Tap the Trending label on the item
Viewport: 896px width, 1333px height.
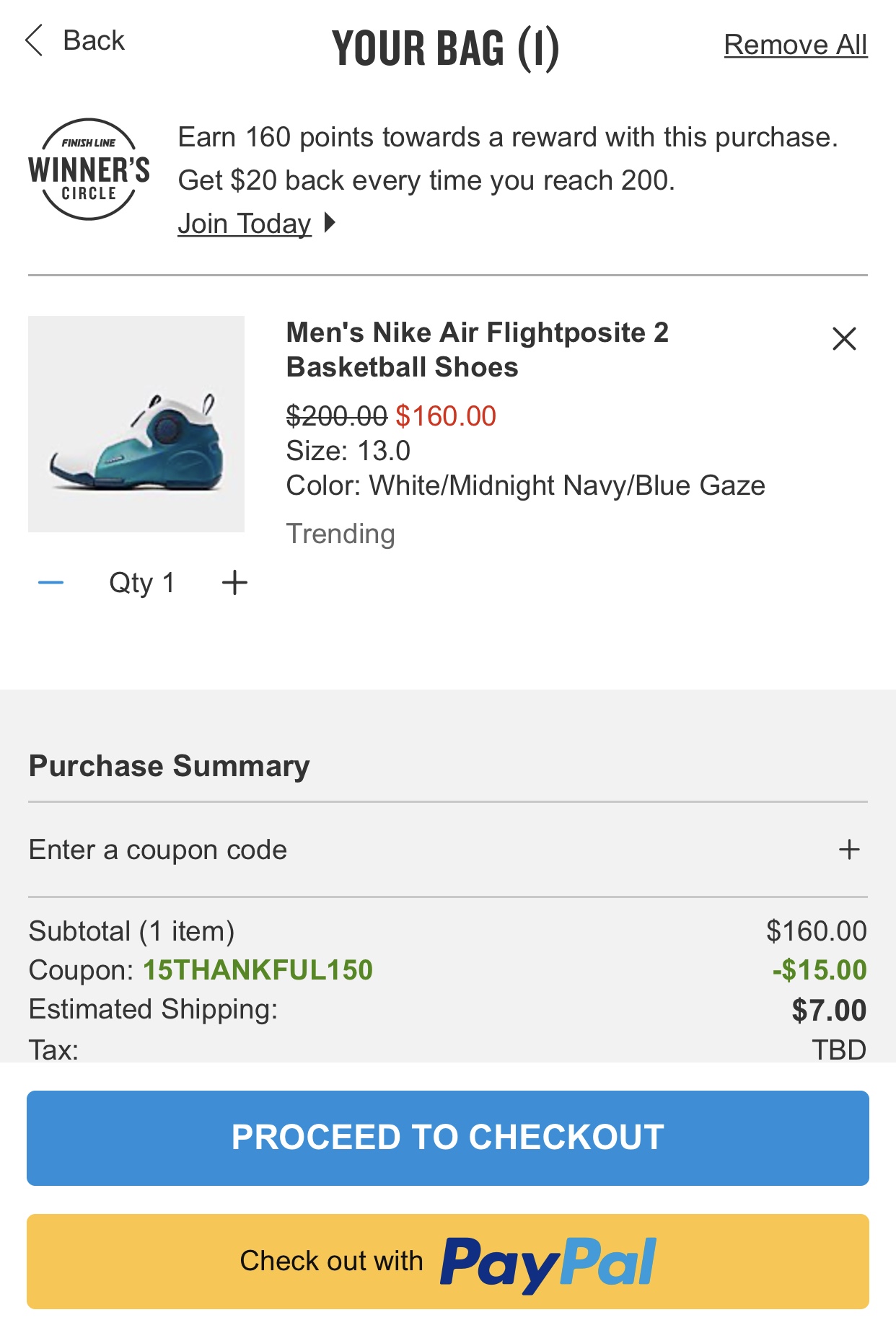pyautogui.click(x=341, y=534)
